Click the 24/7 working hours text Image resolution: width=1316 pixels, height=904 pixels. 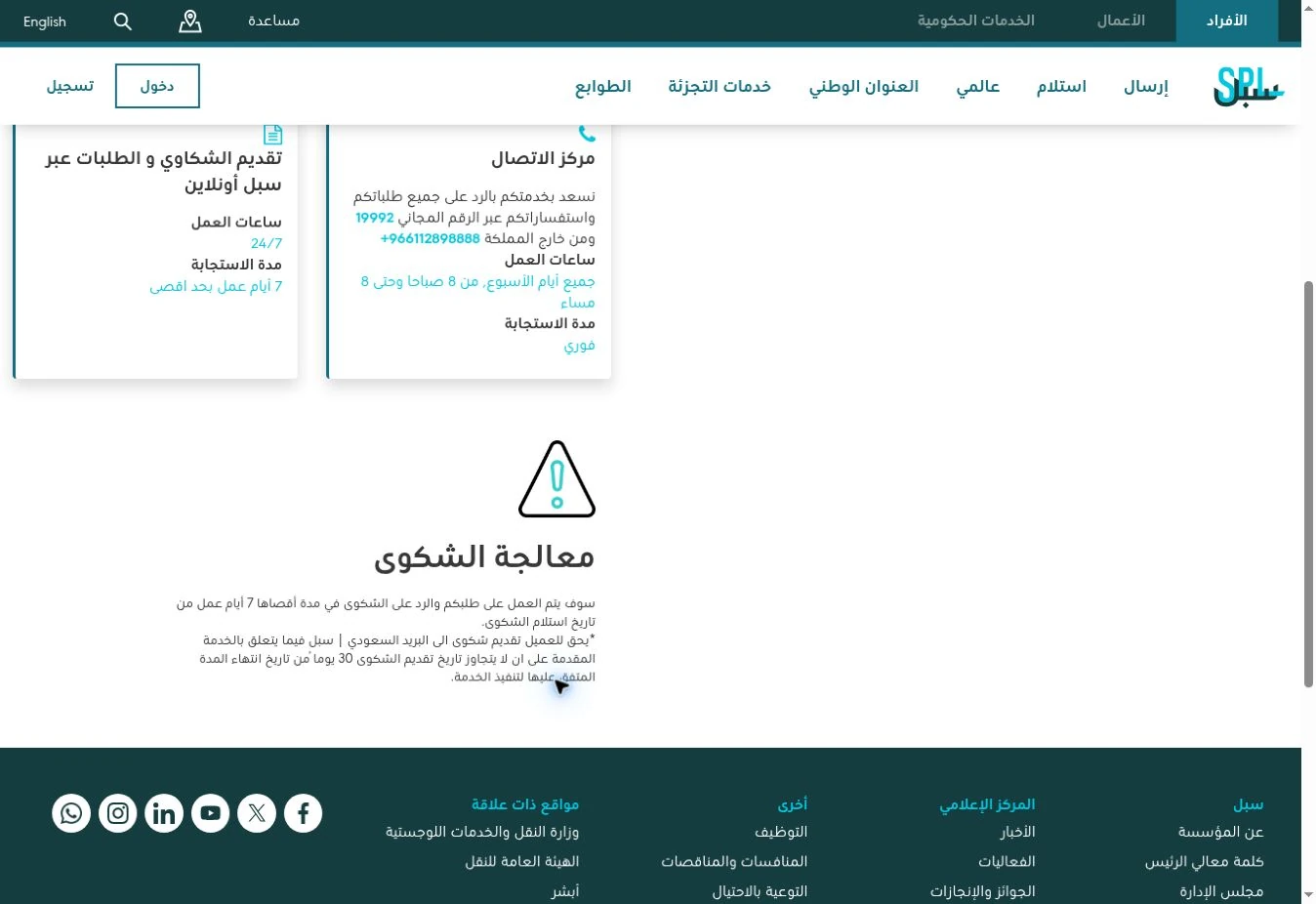pyautogui.click(x=267, y=243)
